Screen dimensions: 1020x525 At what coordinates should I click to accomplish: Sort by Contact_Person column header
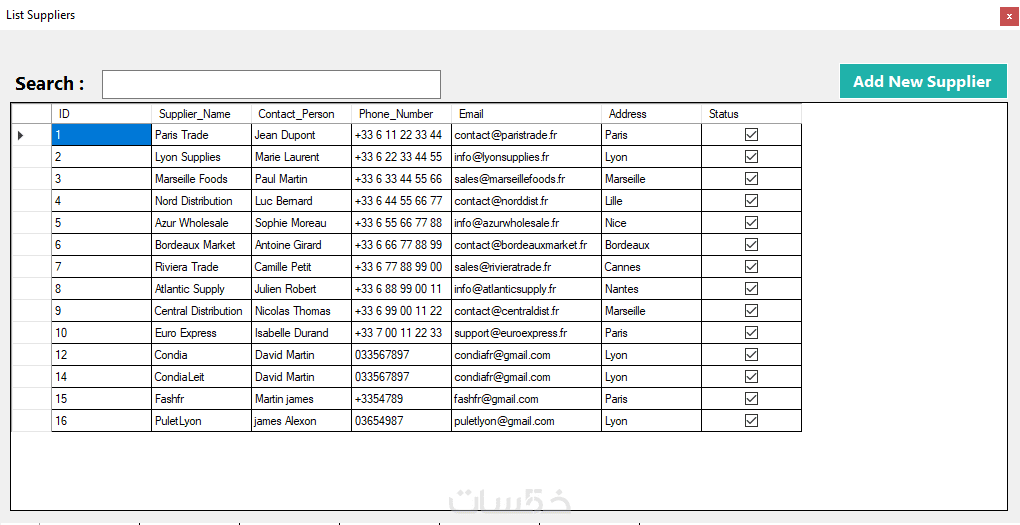[302, 114]
